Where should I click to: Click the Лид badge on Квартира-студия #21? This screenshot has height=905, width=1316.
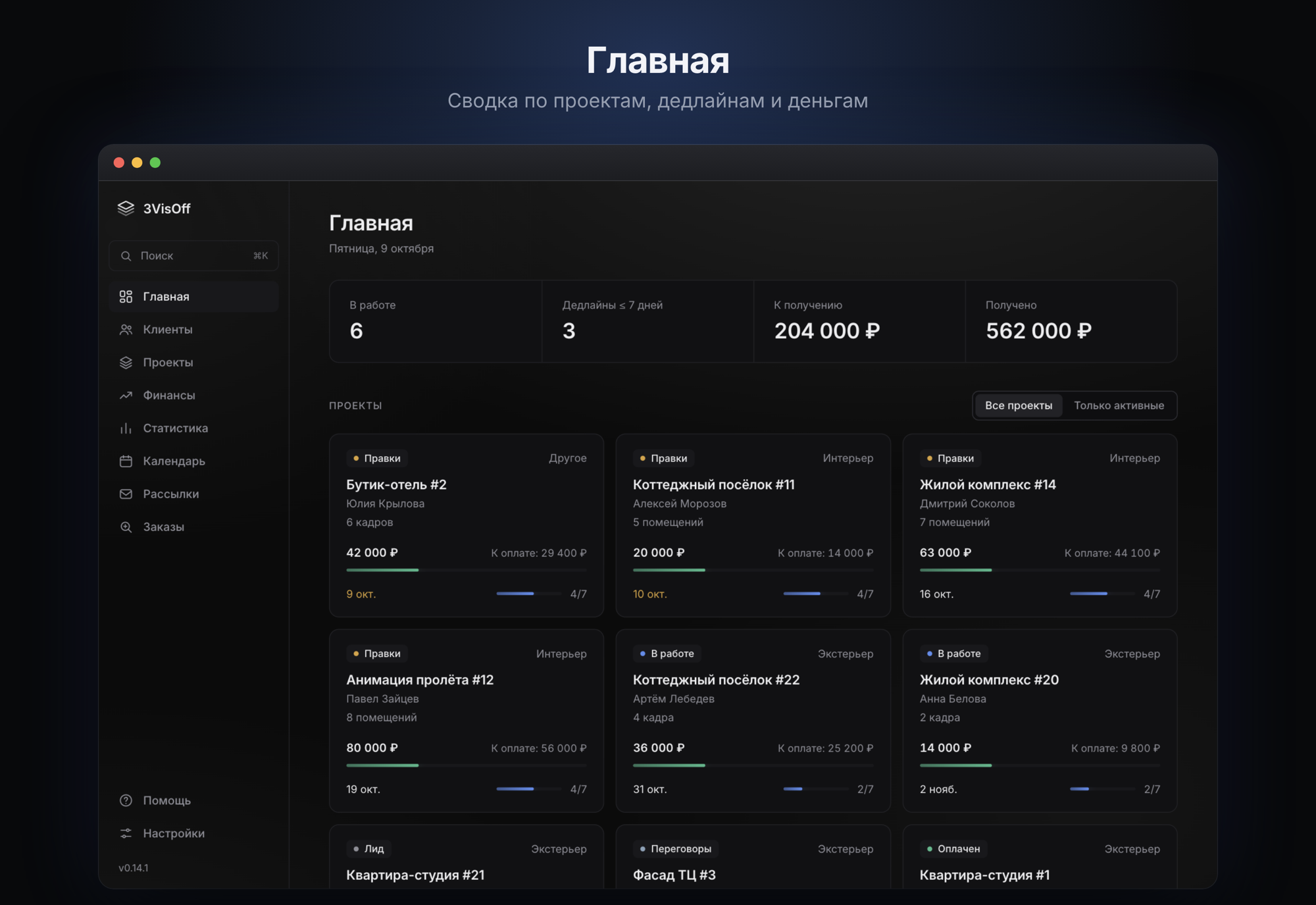[369, 849]
